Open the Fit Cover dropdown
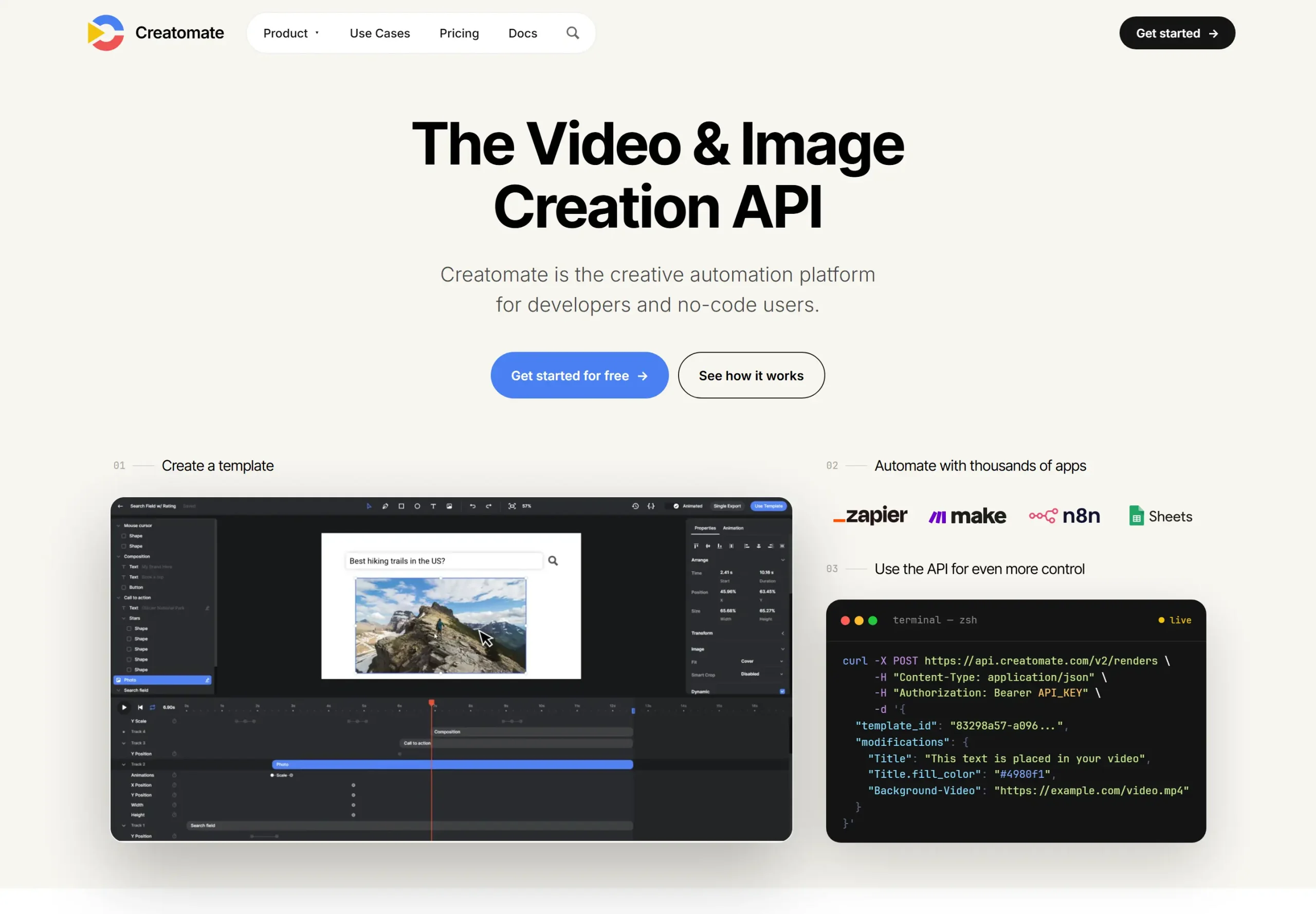1316x914 pixels. (762, 662)
